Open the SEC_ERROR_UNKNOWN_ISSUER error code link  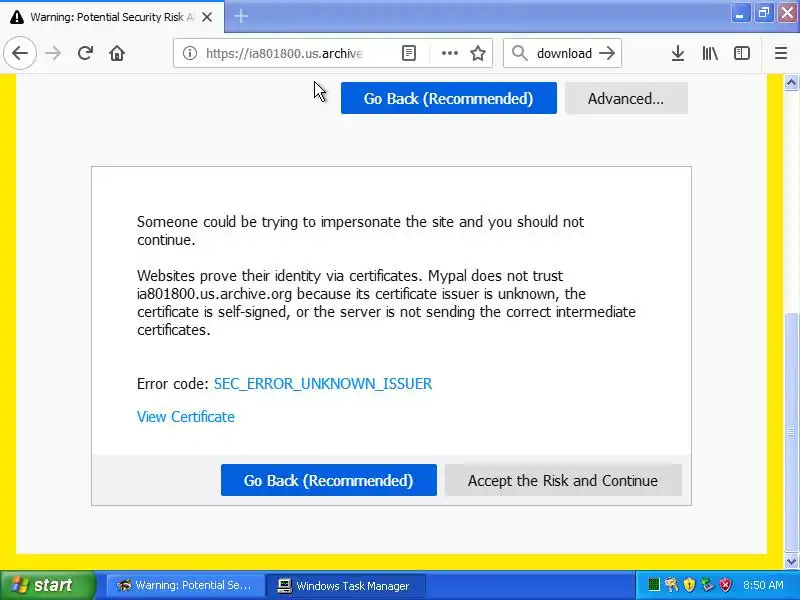(322, 384)
